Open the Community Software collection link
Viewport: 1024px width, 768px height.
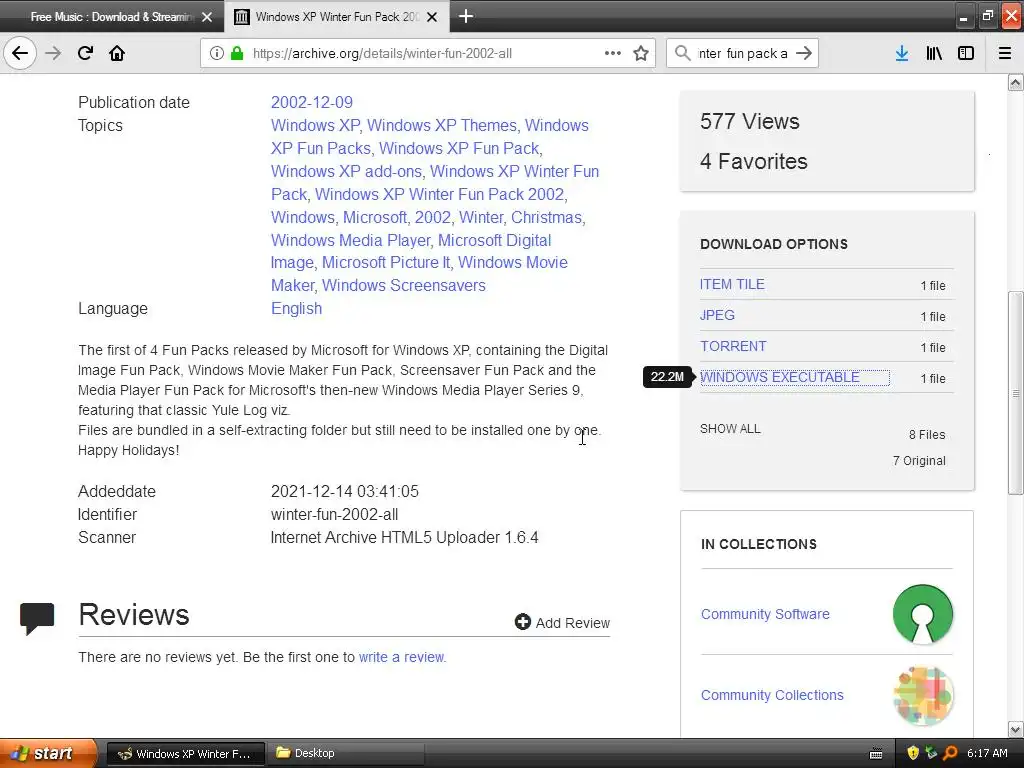tap(765, 614)
